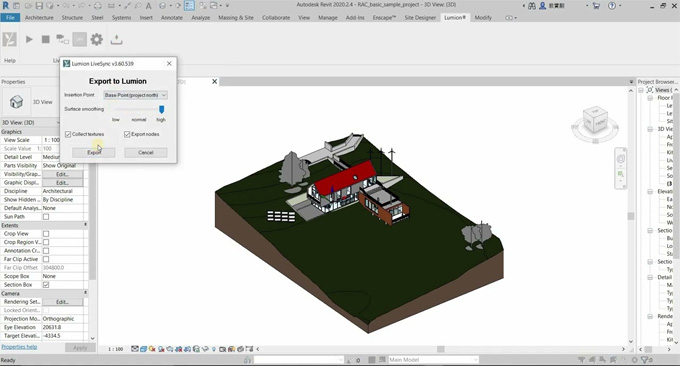Image resolution: width=680 pixels, height=366 pixels.
Task: Click the Cancel button in Lumion dialog
Action: pyautogui.click(x=146, y=153)
